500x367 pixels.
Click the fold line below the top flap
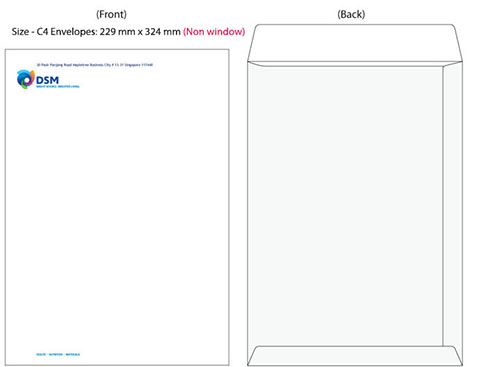(355, 62)
